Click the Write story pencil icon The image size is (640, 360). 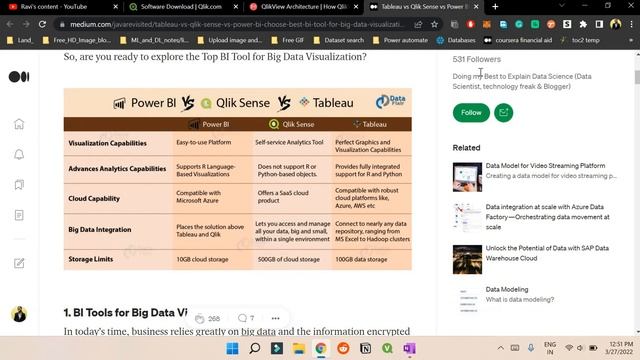[19, 263]
